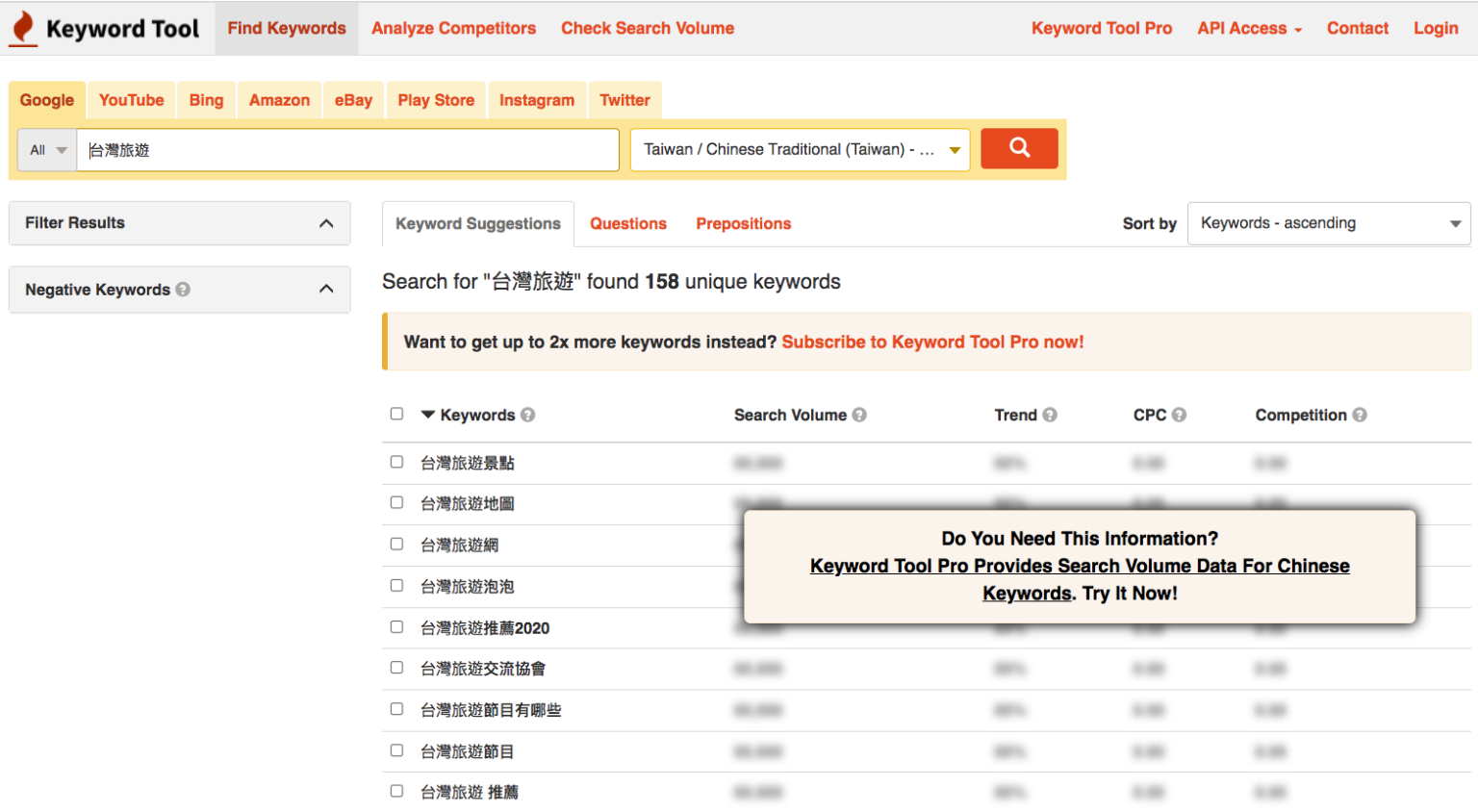Click the CPC column help icon
The image size is (1478, 812).
coord(1179,415)
